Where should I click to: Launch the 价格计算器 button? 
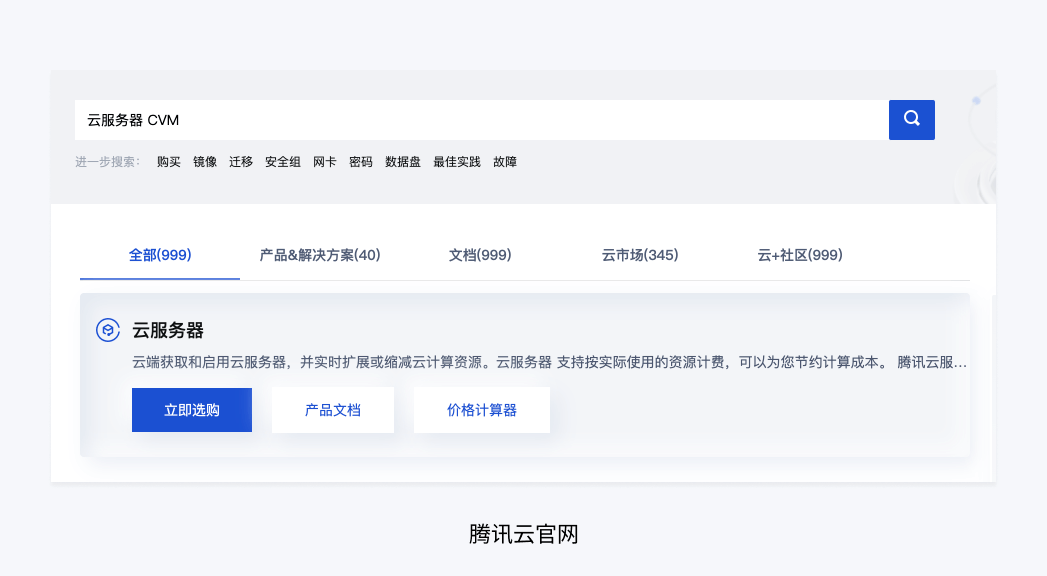click(x=481, y=410)
